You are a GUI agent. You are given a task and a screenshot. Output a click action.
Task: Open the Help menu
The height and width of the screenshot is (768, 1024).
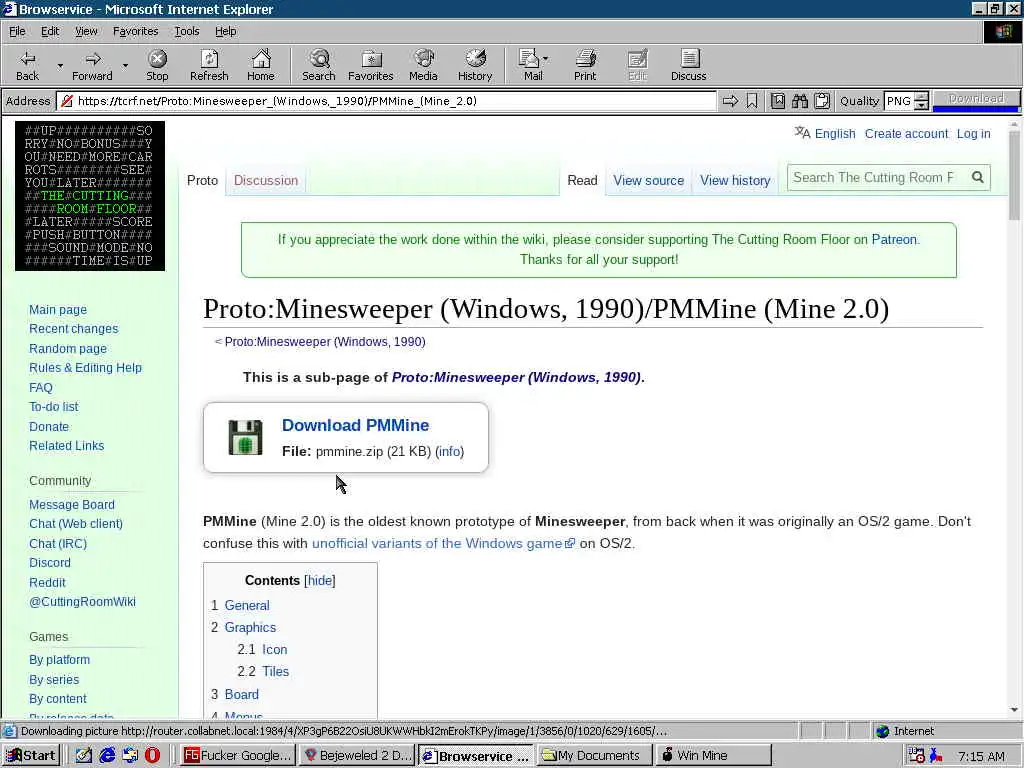point(225,31)
